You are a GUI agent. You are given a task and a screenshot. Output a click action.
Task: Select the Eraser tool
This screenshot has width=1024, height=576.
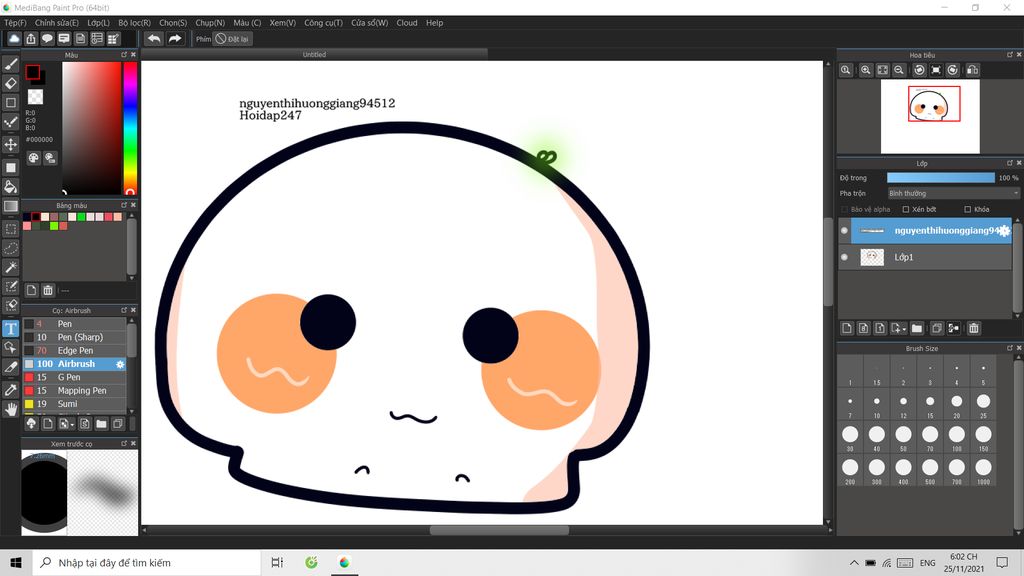click(x=10, y=84)
